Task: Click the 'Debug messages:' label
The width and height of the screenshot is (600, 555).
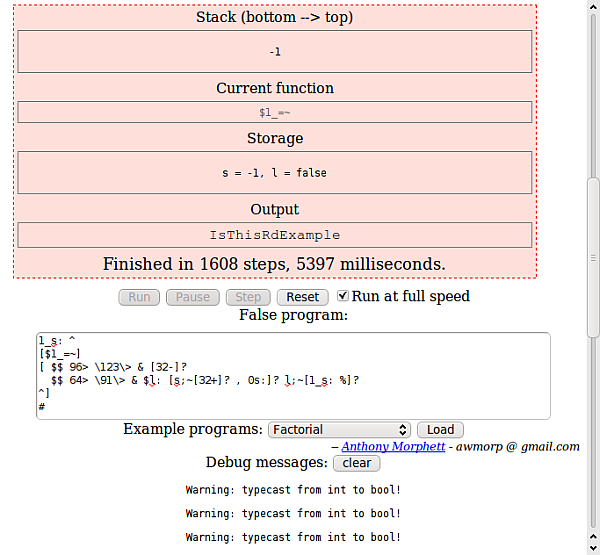Action: [266, 463]
